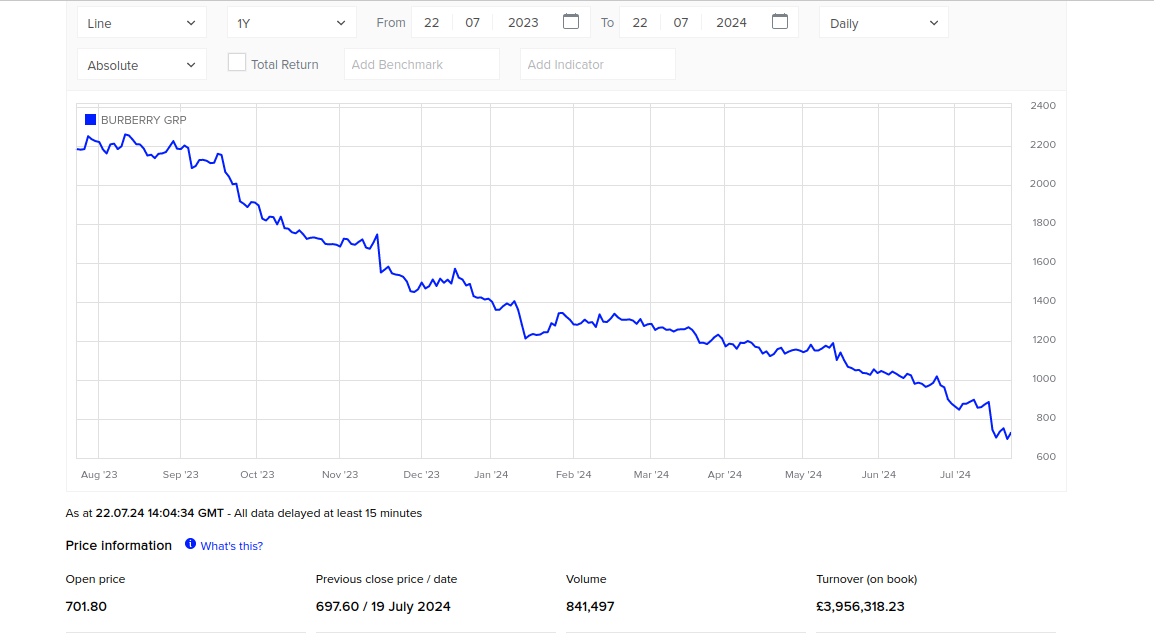Select the From date day field 22
Viewport: 1154px width, 635px height.
pos(432,23)
